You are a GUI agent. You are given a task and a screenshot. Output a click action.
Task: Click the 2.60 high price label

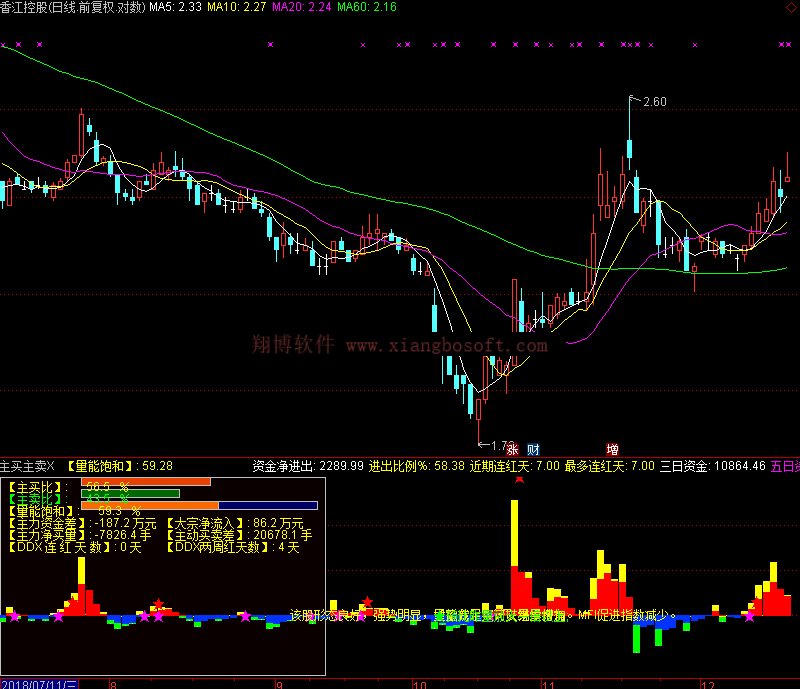pyautogui.click(x=655, y=102)
